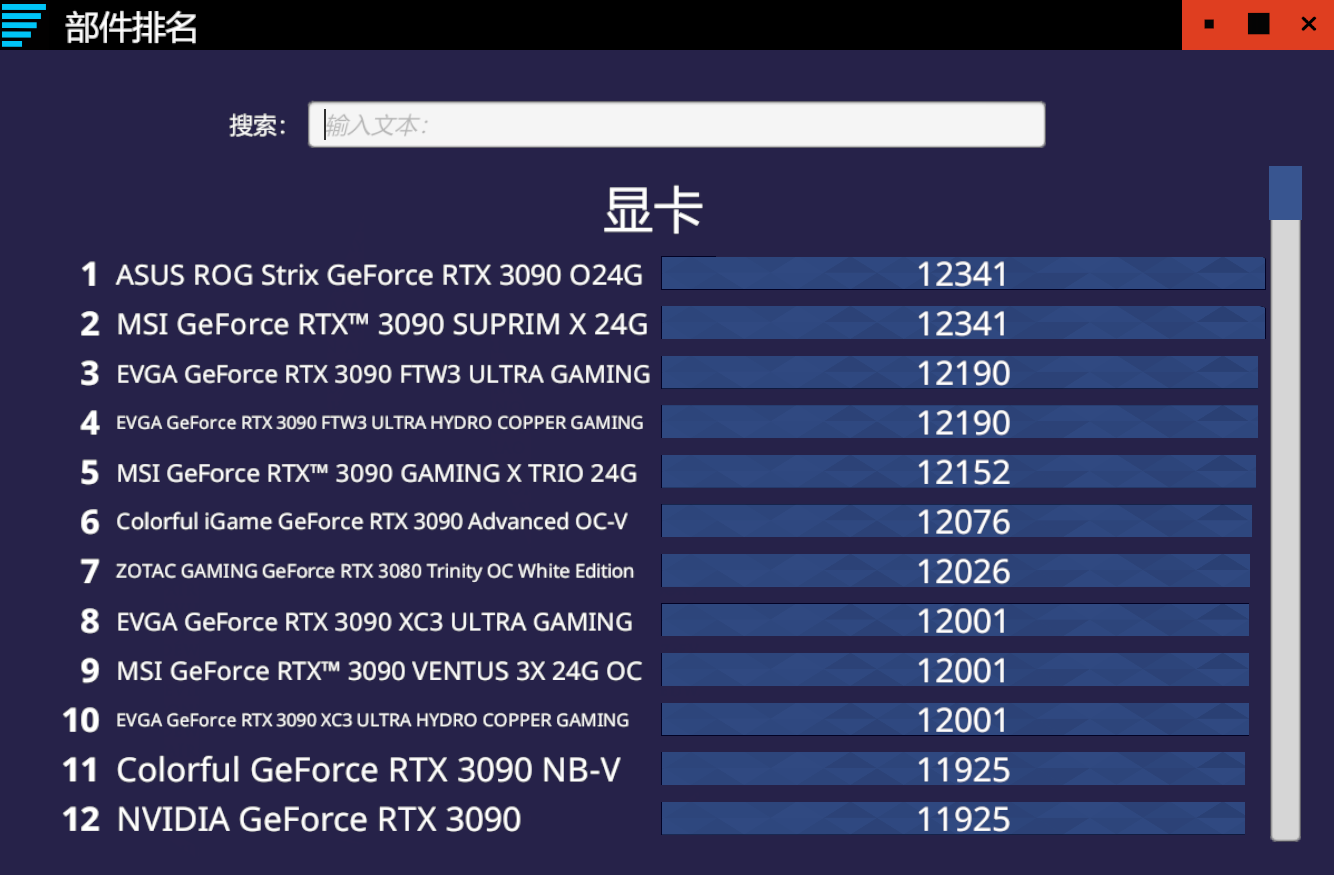Click the 12026 score bar
1334x875 pixels.
point(955,571)
